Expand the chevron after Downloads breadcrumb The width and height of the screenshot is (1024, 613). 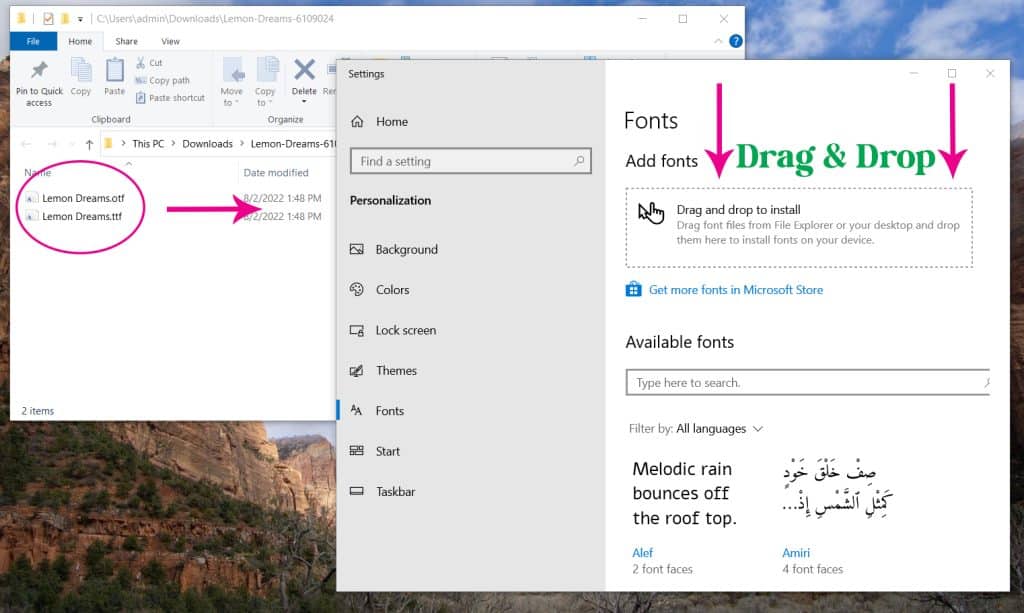pyautogui.click(x=242, y=144)
